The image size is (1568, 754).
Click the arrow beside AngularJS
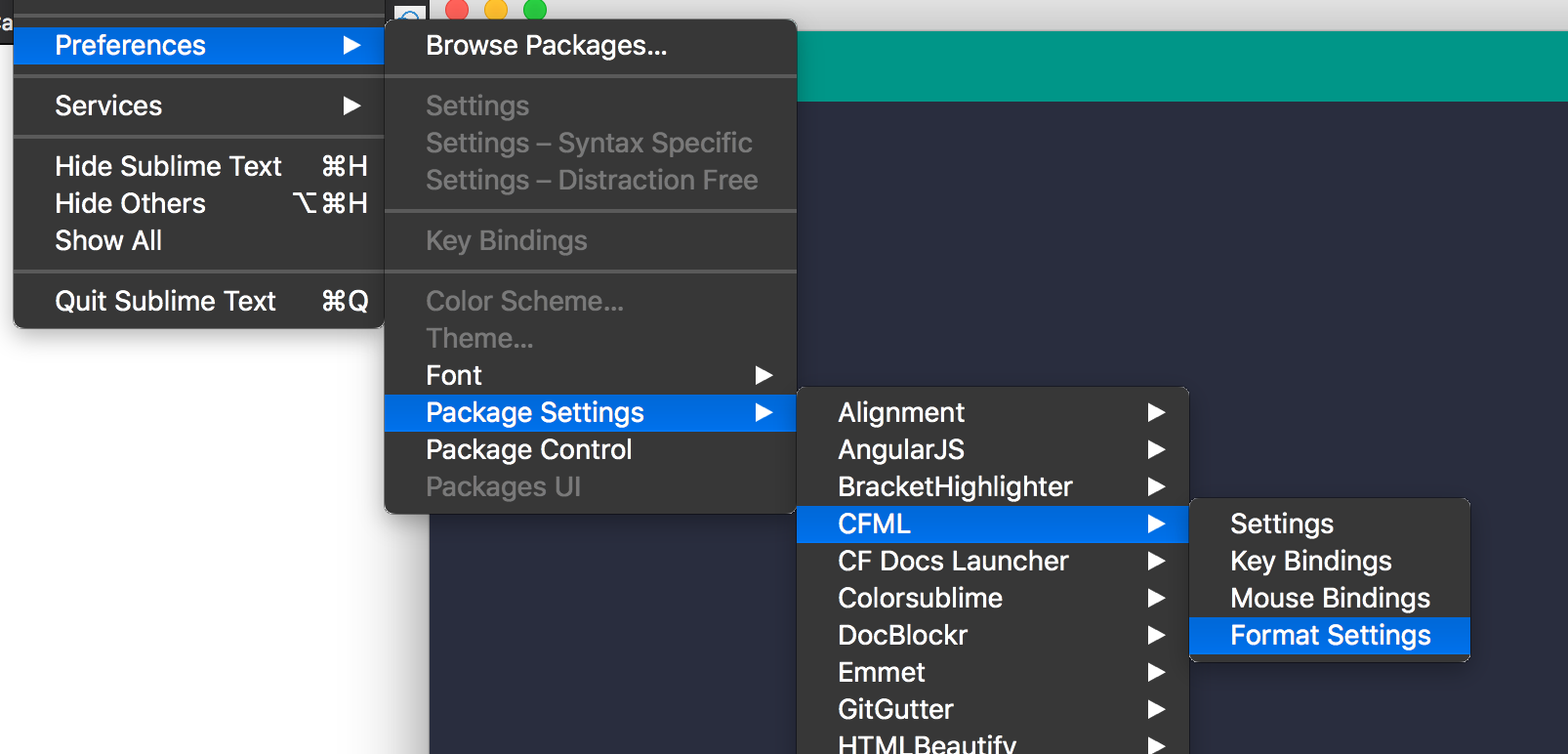(x=1157, y=450)
